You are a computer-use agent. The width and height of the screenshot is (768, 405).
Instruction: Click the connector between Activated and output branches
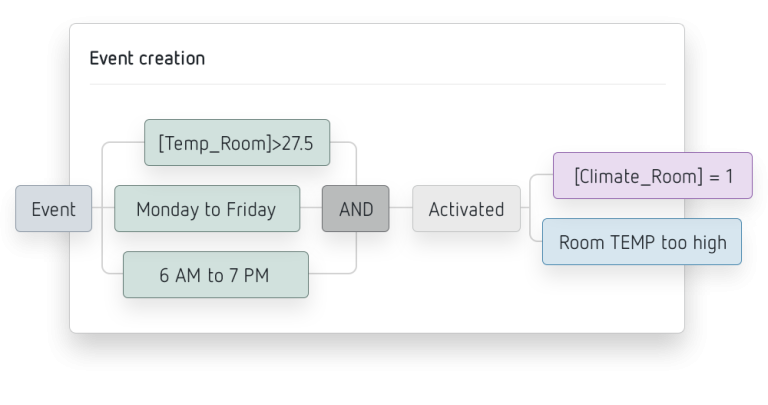[525, 208]
